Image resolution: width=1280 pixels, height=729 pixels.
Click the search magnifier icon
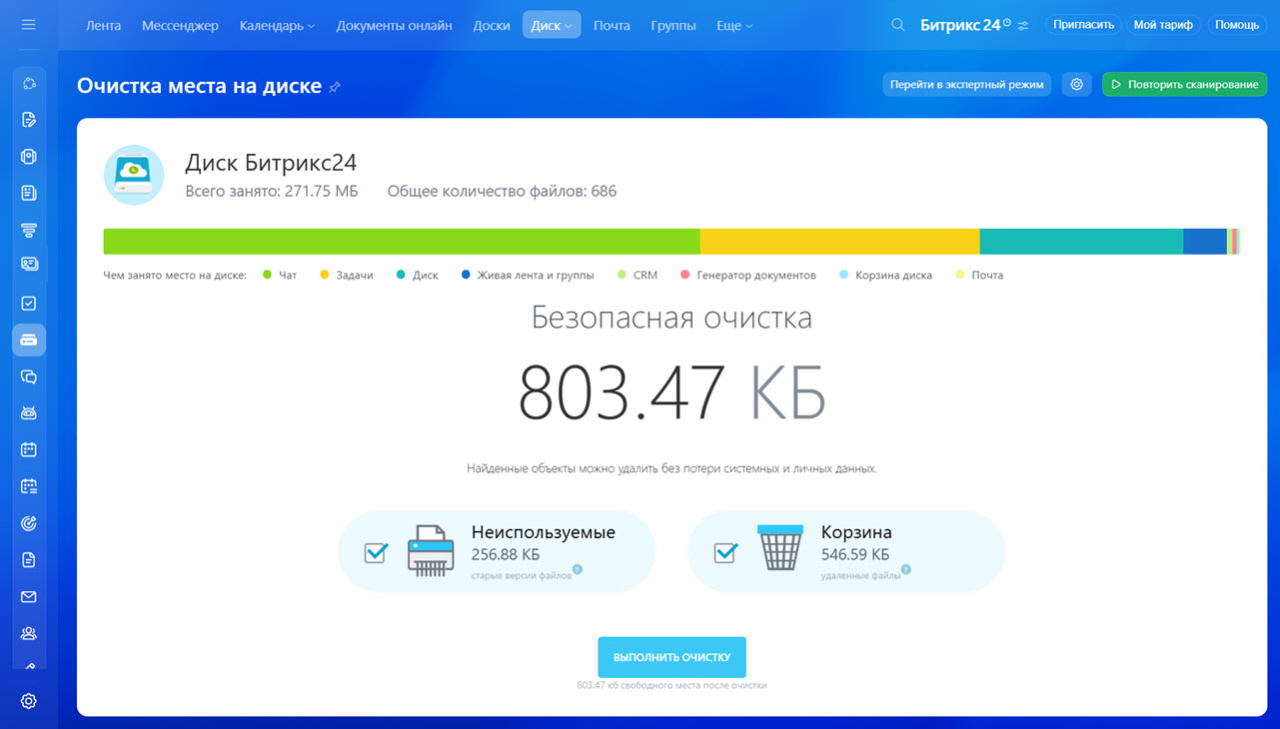point(898,25)
